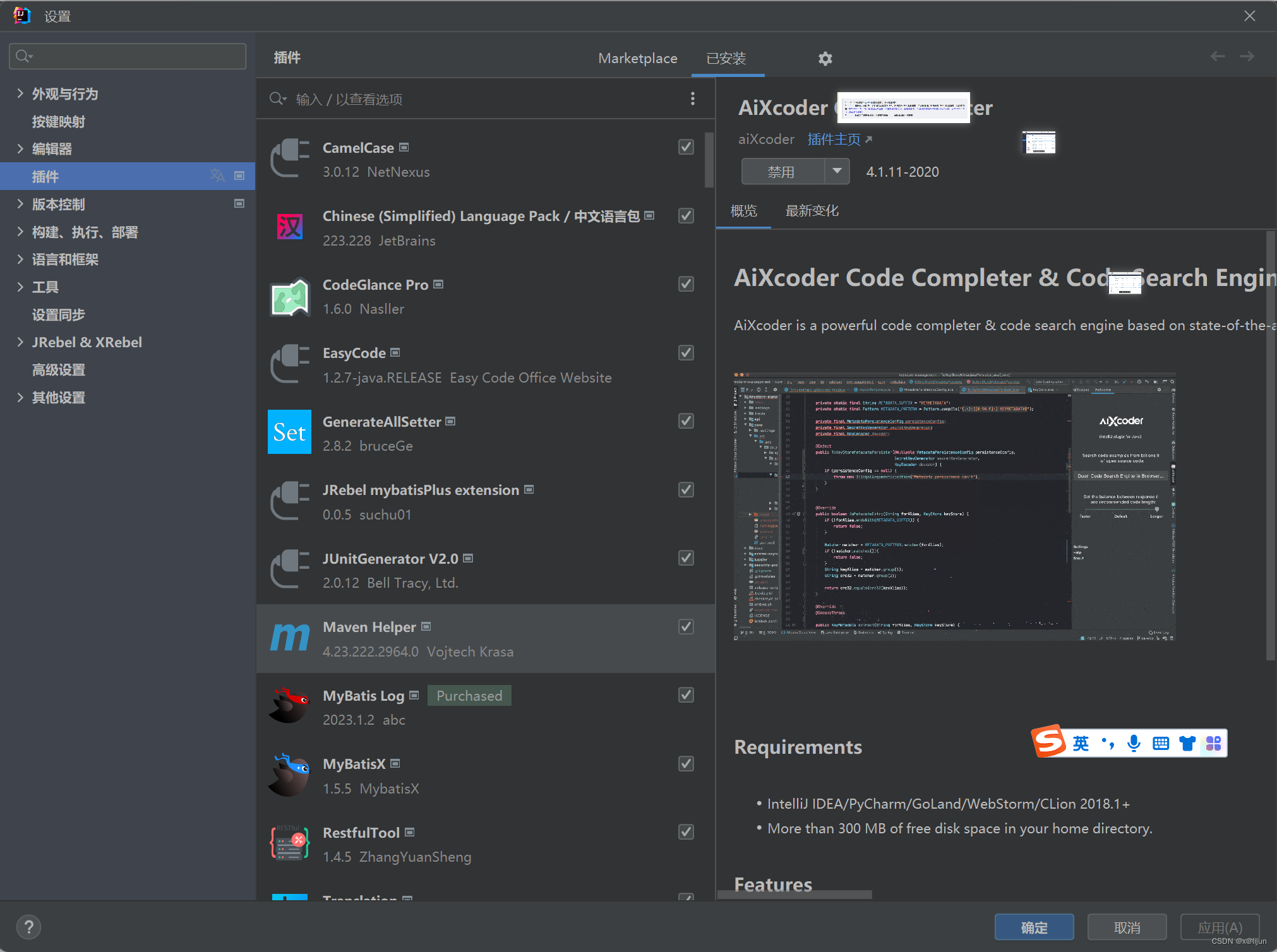
Task: Select the MyBatis Log bird icon
Action: coord(290,706)
